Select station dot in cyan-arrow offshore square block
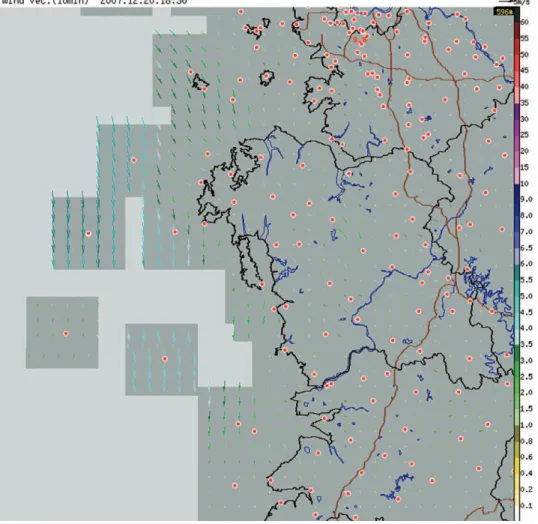Screen dimensions: 538x524 pyautogui.click(x=165, y=359)
